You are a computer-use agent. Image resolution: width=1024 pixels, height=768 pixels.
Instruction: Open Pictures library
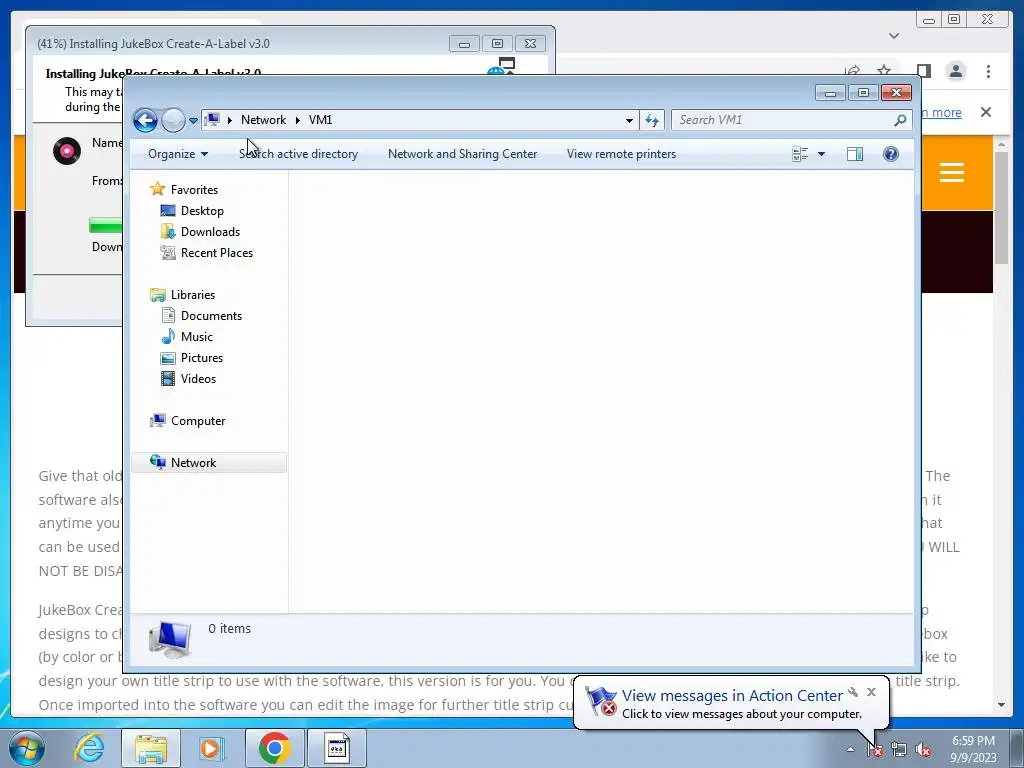(x=202, y=358)
